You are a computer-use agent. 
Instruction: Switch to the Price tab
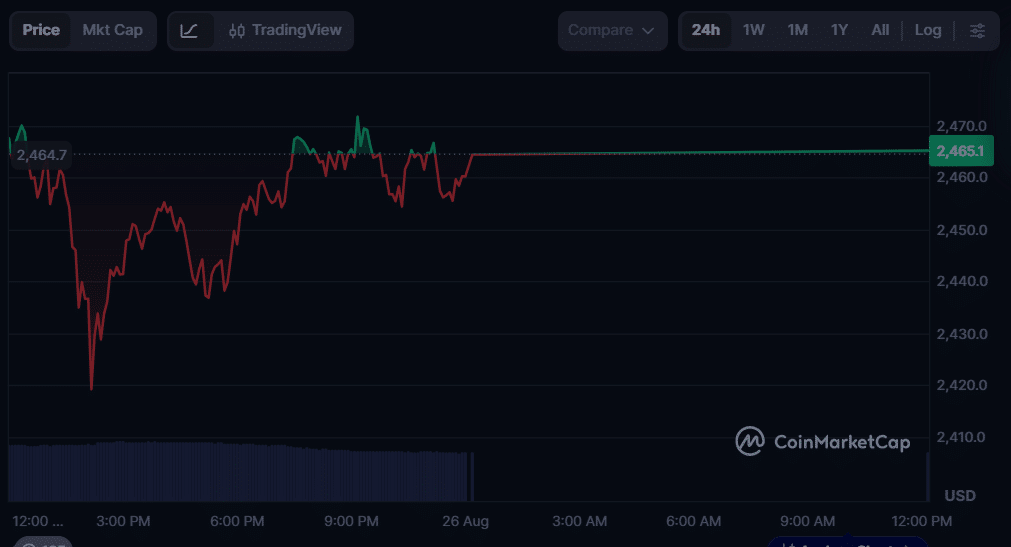point(41,30)
